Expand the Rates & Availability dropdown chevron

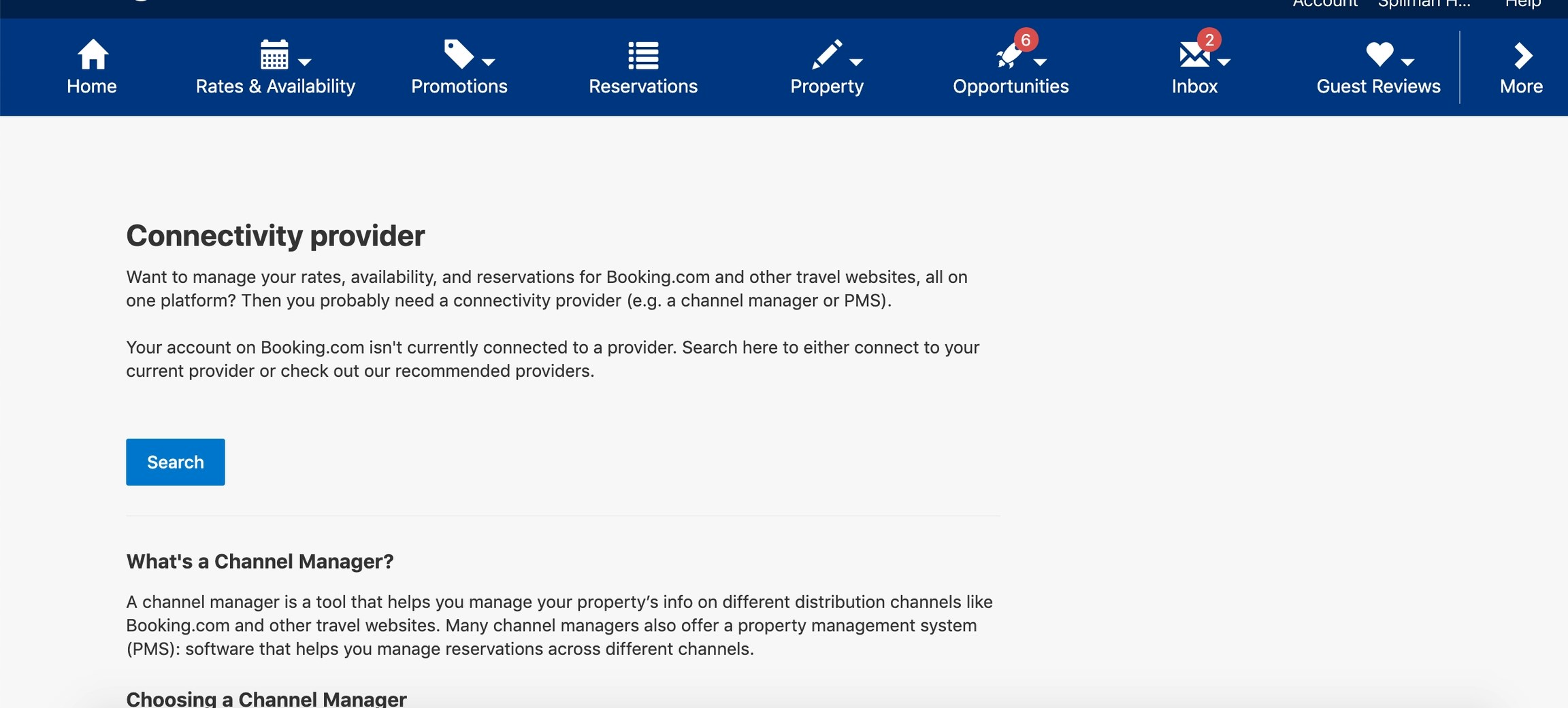[x=304, y=61]
